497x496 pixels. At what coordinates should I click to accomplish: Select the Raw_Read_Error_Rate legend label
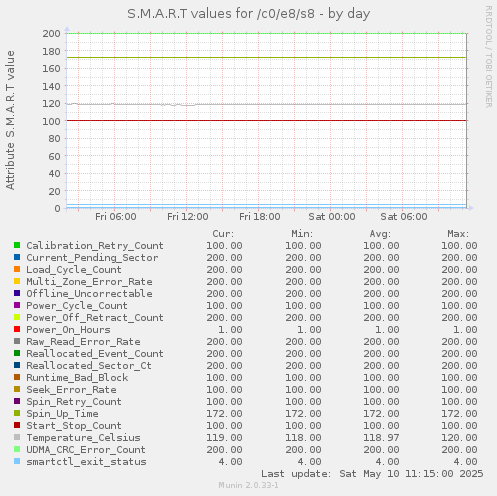(83, 342)
